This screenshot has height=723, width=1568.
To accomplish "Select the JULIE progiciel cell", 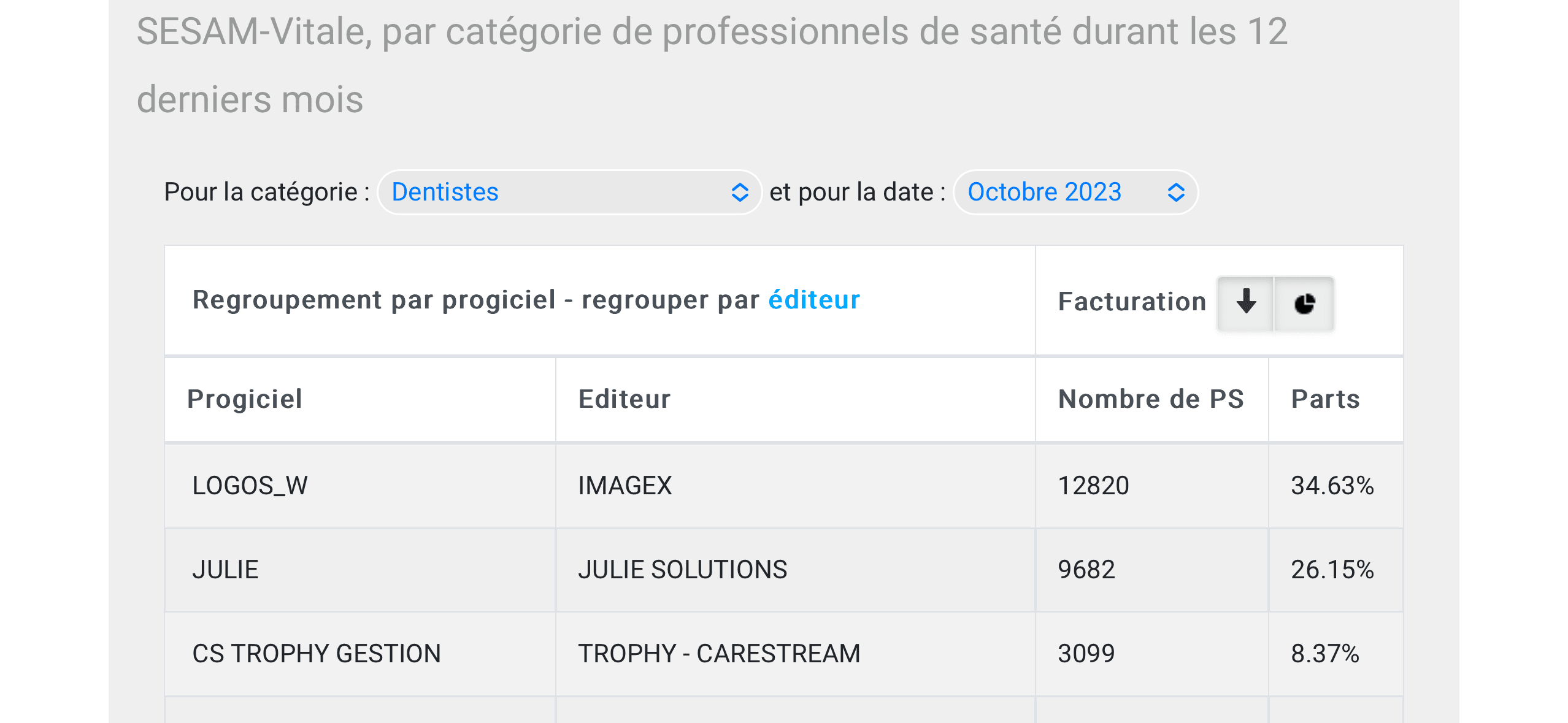I will 226,570.
